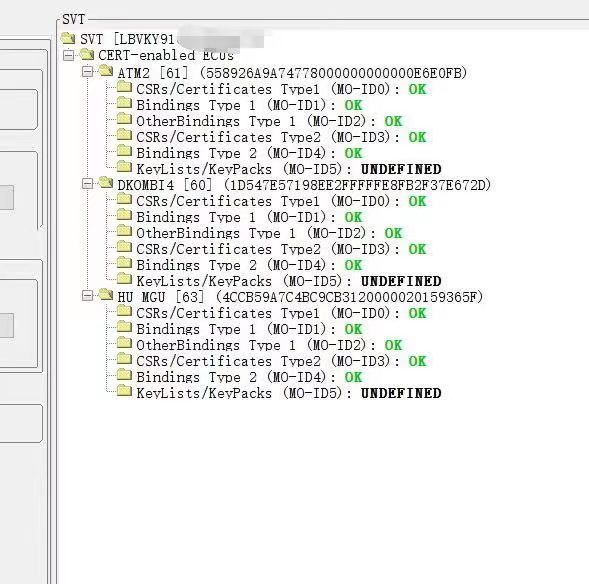
Task: Click the SVT root folder icon
Action: coord(68,38)
